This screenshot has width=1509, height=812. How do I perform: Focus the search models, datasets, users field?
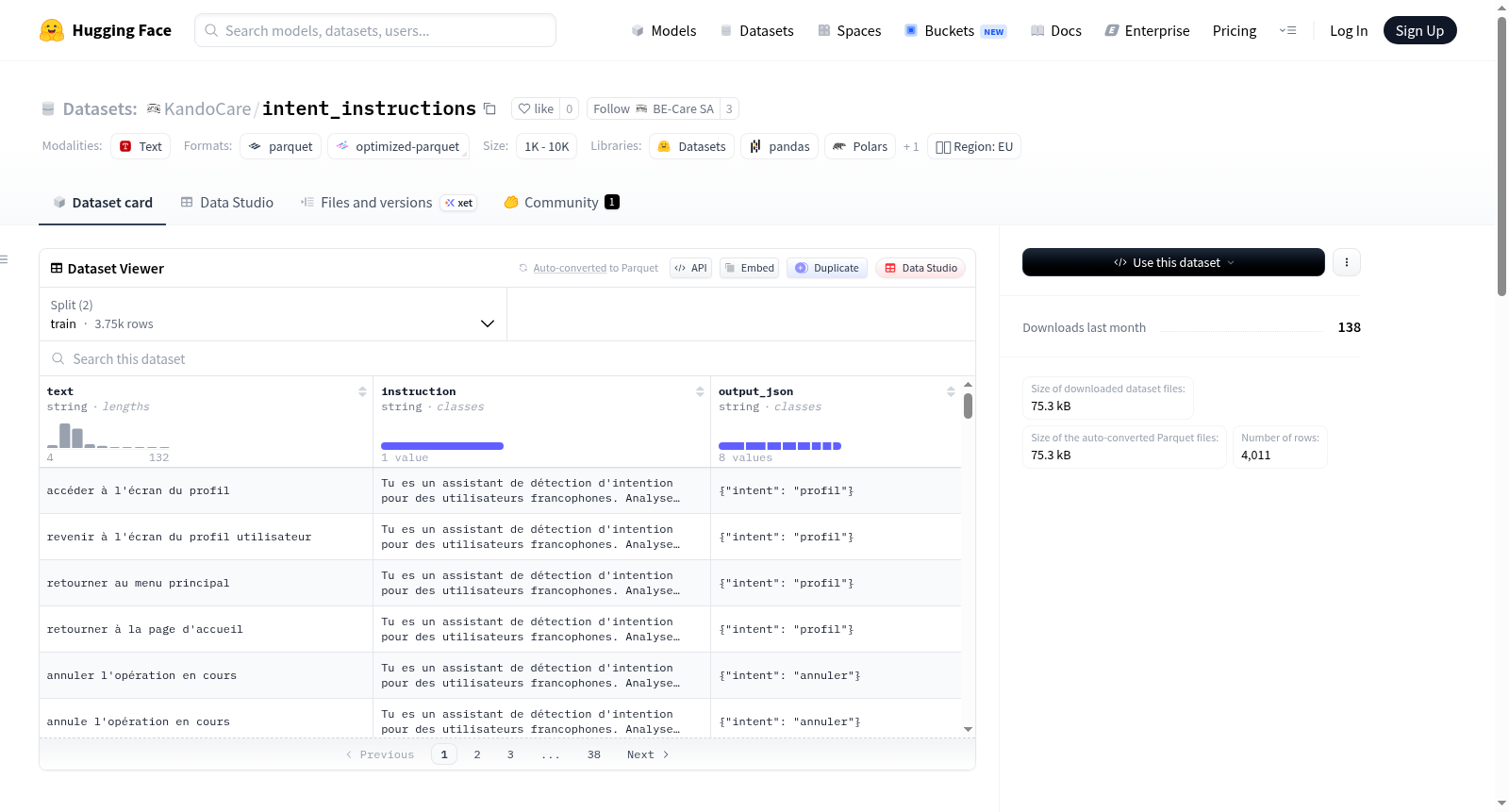(375, 30)
